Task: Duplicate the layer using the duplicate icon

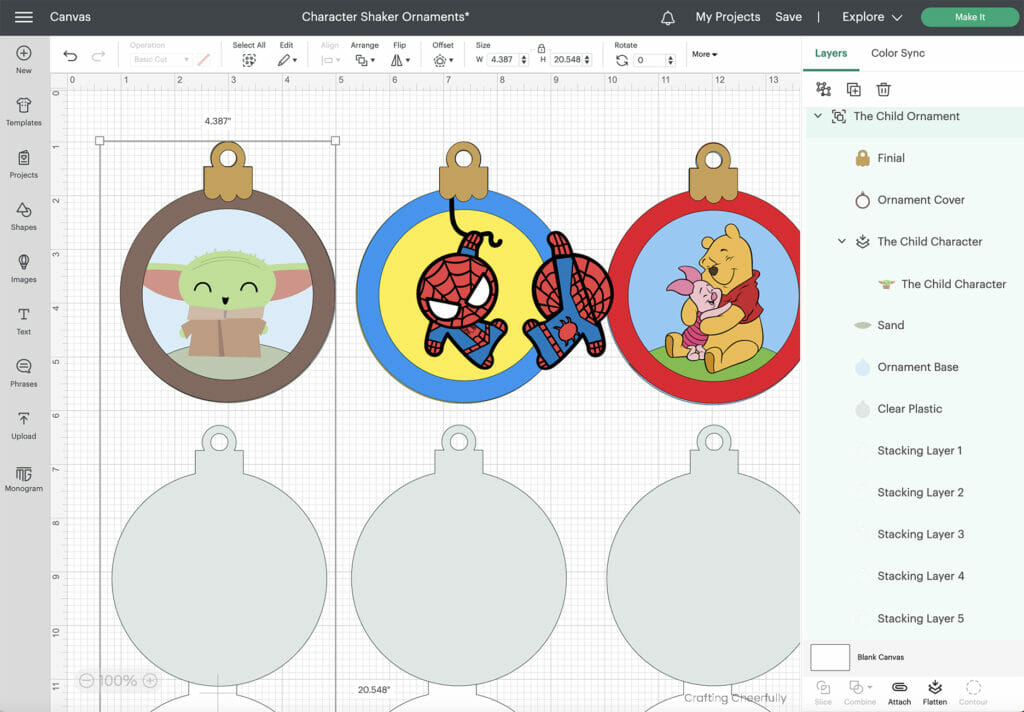Action: tap(853, 89)
